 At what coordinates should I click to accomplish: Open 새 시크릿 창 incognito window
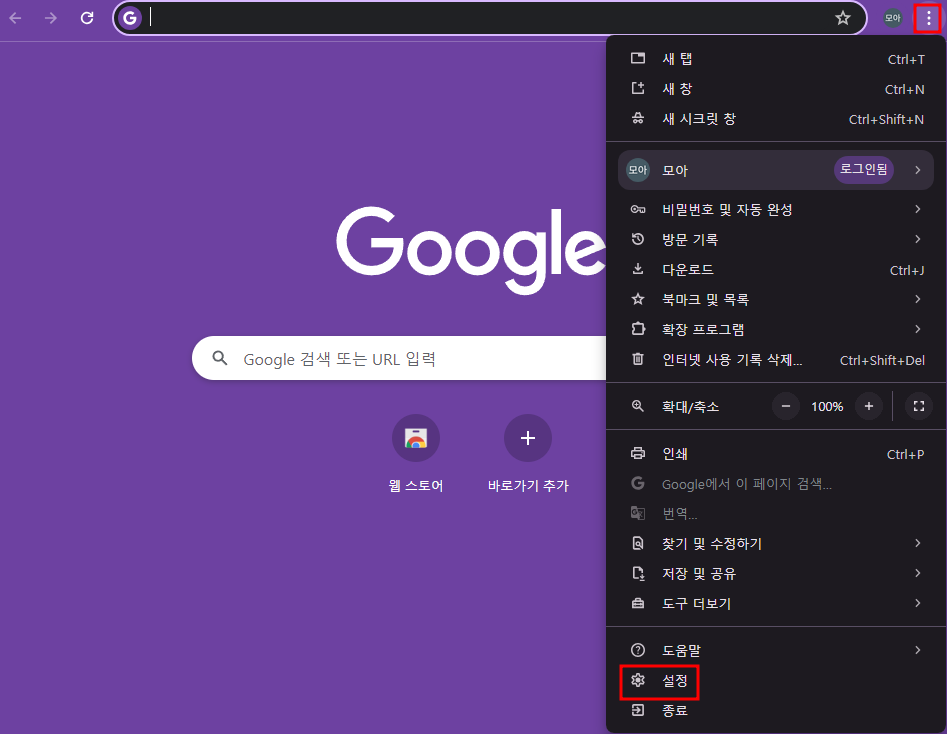pyautogui.click(x=776, y=119)
